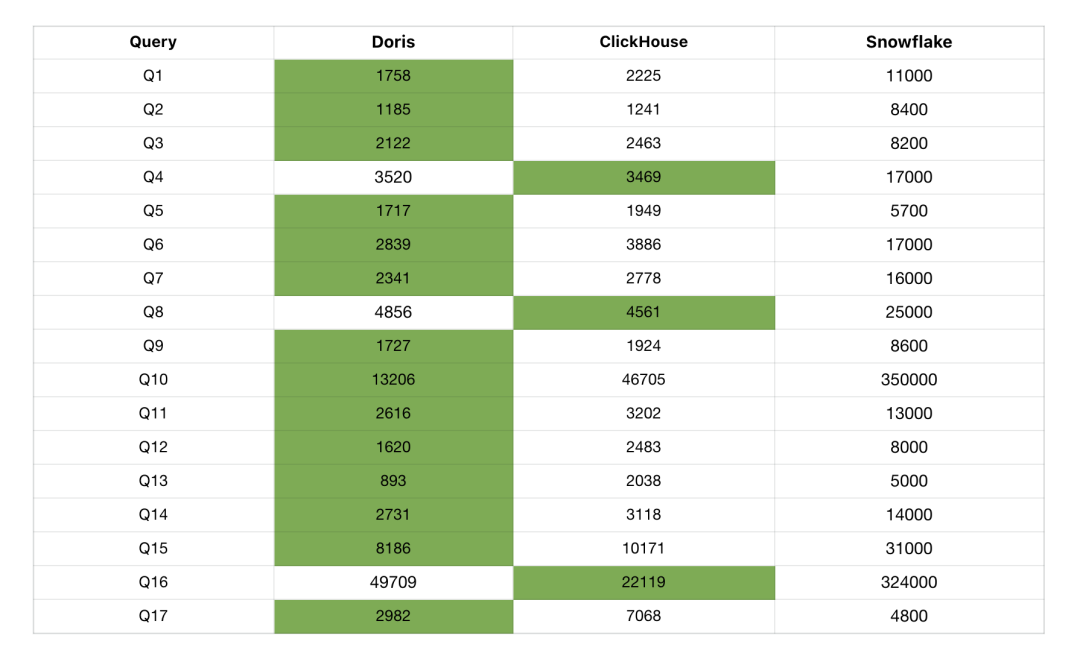Select the Q16 row label
The width and height of the screenshot is (1080, 656).
pyautogui.click(x=153, y=582)
